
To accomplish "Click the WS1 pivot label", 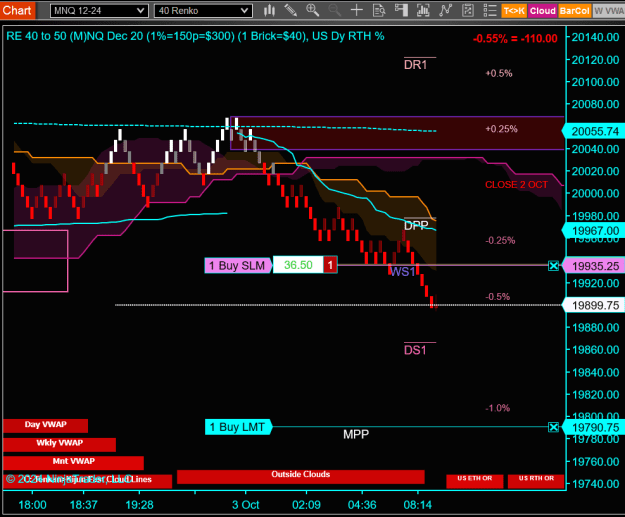I will [403, 272].
